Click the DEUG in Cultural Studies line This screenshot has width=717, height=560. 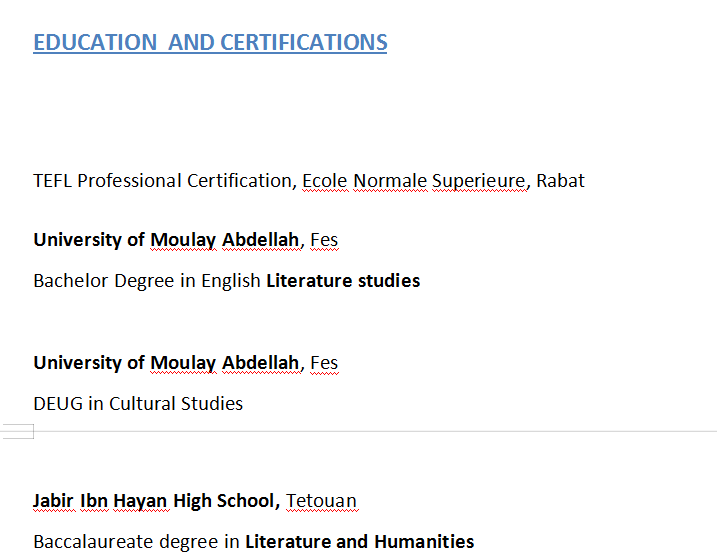138,404
